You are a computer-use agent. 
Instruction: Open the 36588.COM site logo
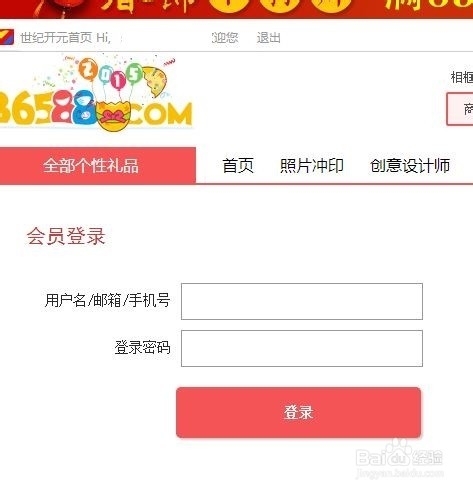coord(96,94)
